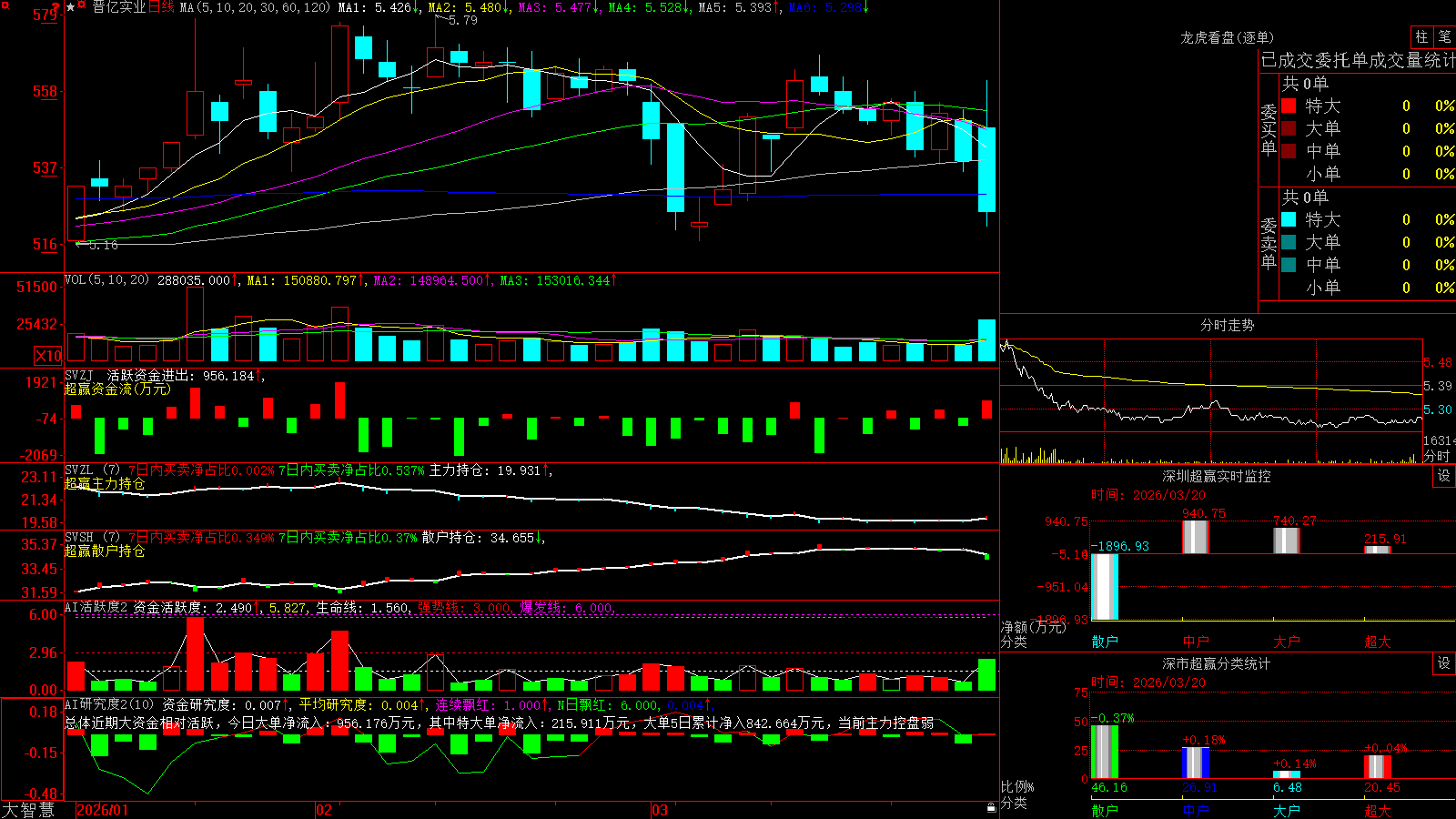Screen dimensions: 1456x819
Task: Click the SVZL (7) indicator label
Action: (x=92, y=470)
